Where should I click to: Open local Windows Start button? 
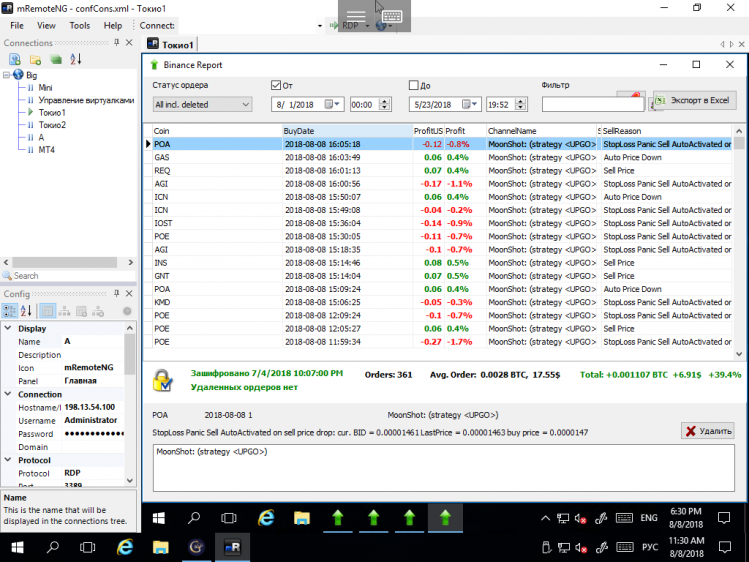point(17,547)
